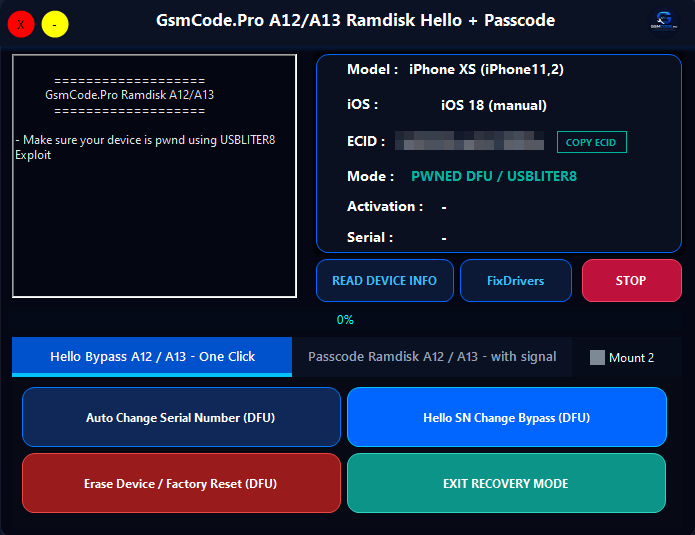Click the 'PWNED DFU / USBLITER8' mode text
The width and height of the screenshot is (695, 535).
tap(494, 176)
